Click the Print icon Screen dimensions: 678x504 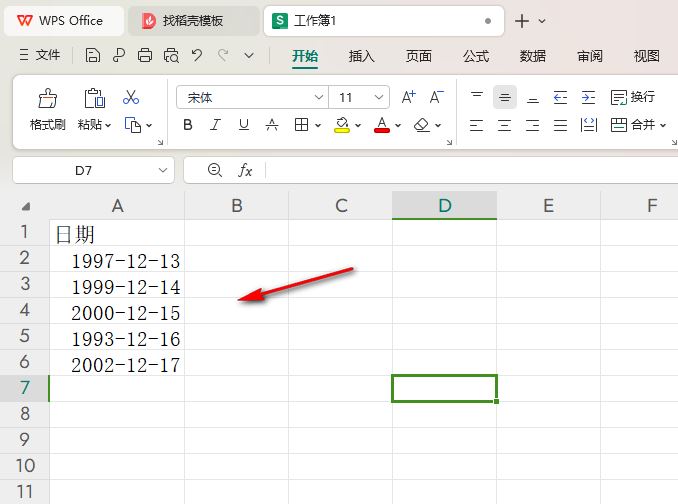[x=145, y=56]
